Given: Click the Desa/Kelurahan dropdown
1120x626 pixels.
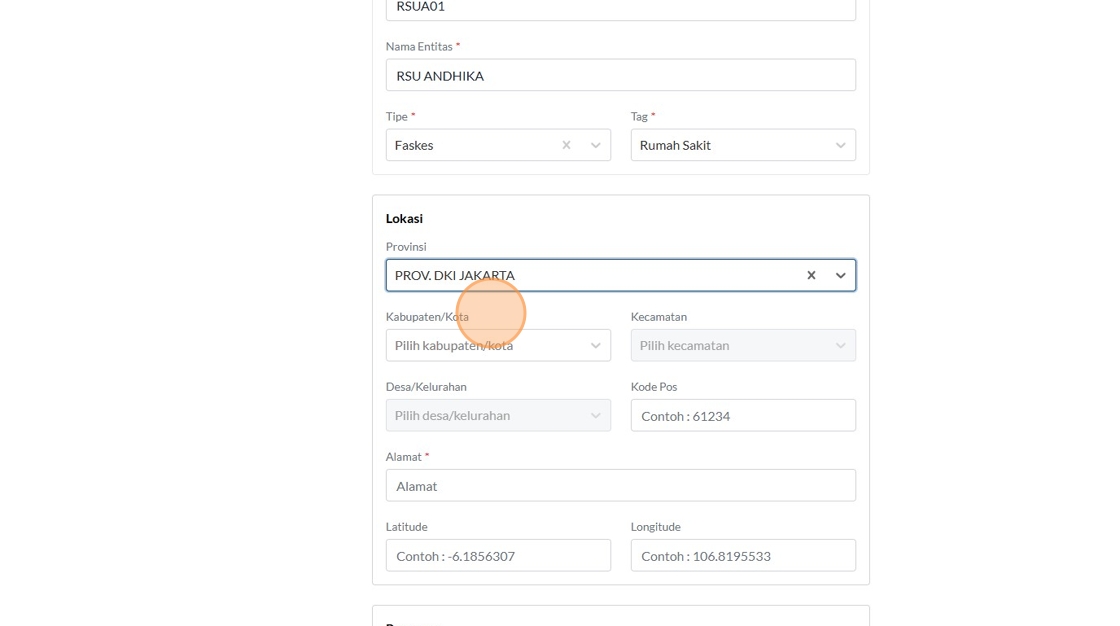Looking at the screenshot, I should click(498, 415).
